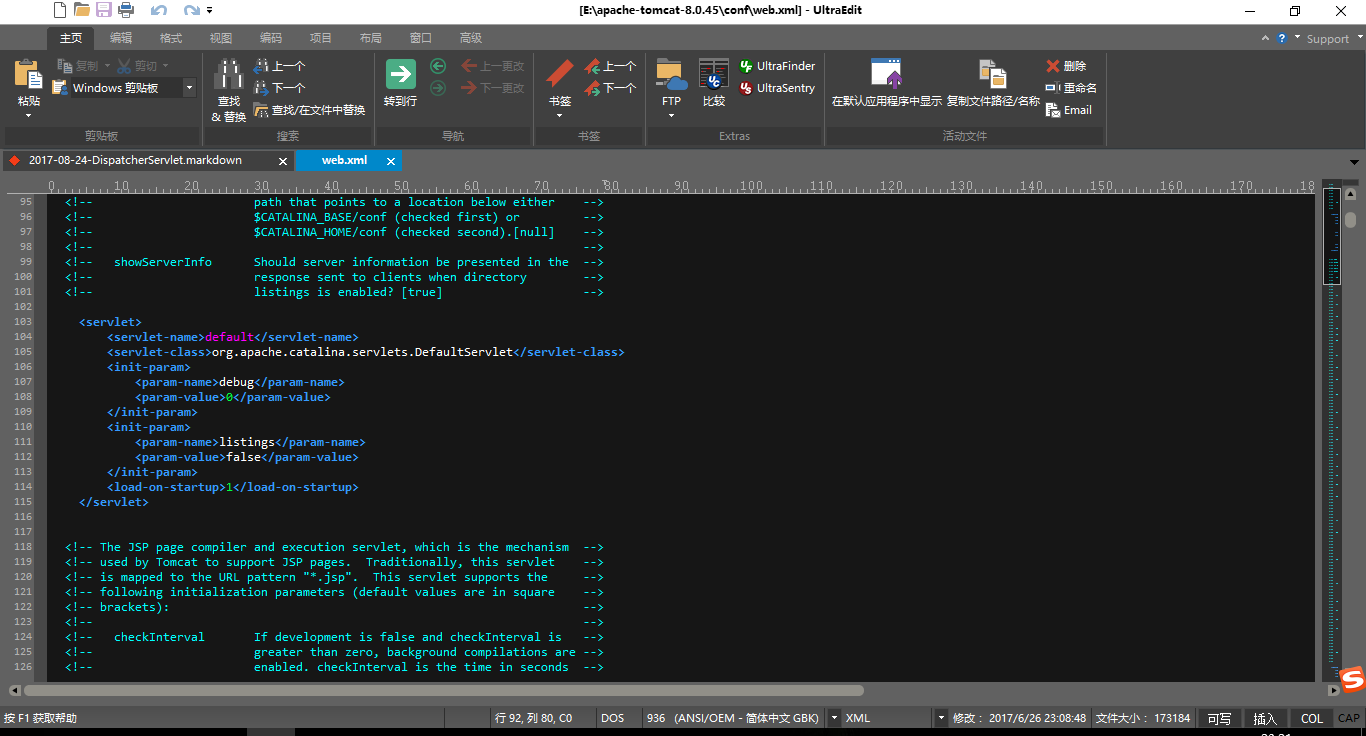Viewport: 1366px width, 736px height.
Task: Toggle COL column mode in status bar
Action: (x=1311, y=718)
